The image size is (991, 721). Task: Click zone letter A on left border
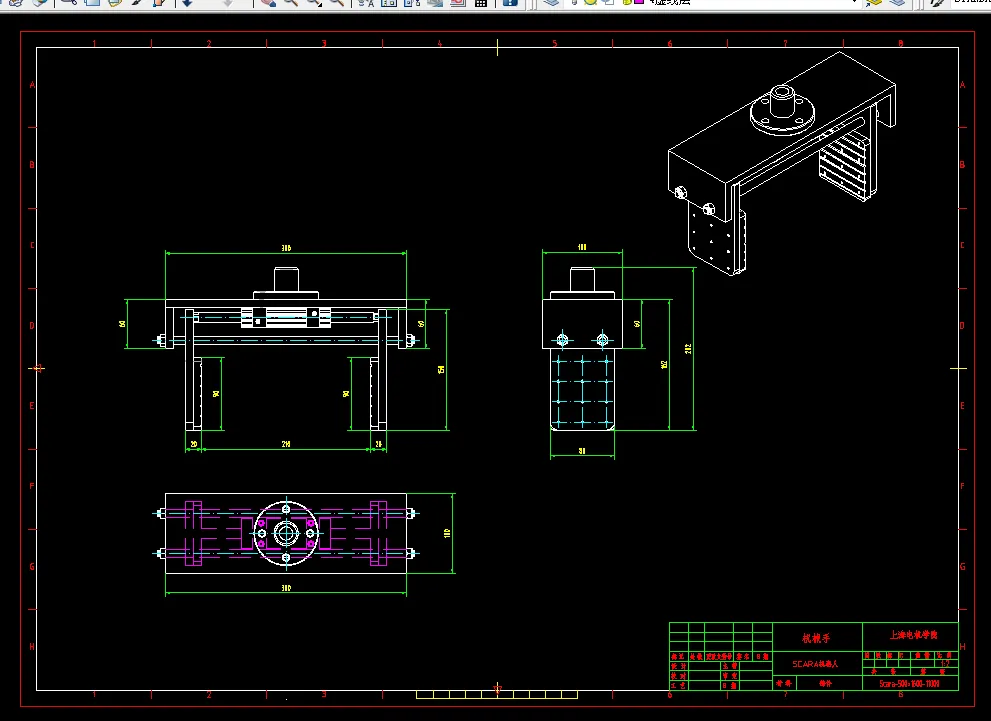point(32,85)
